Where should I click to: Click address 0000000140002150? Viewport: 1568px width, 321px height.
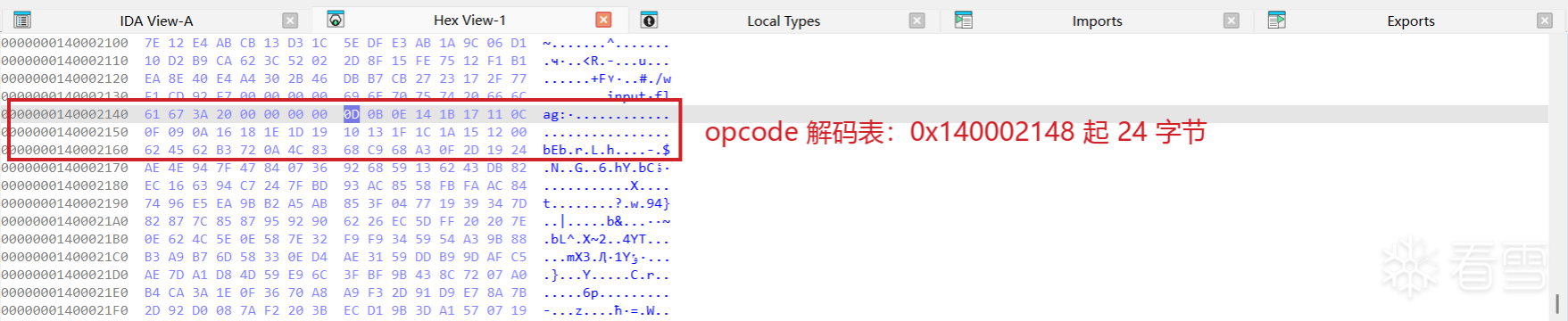pos(65,132)
